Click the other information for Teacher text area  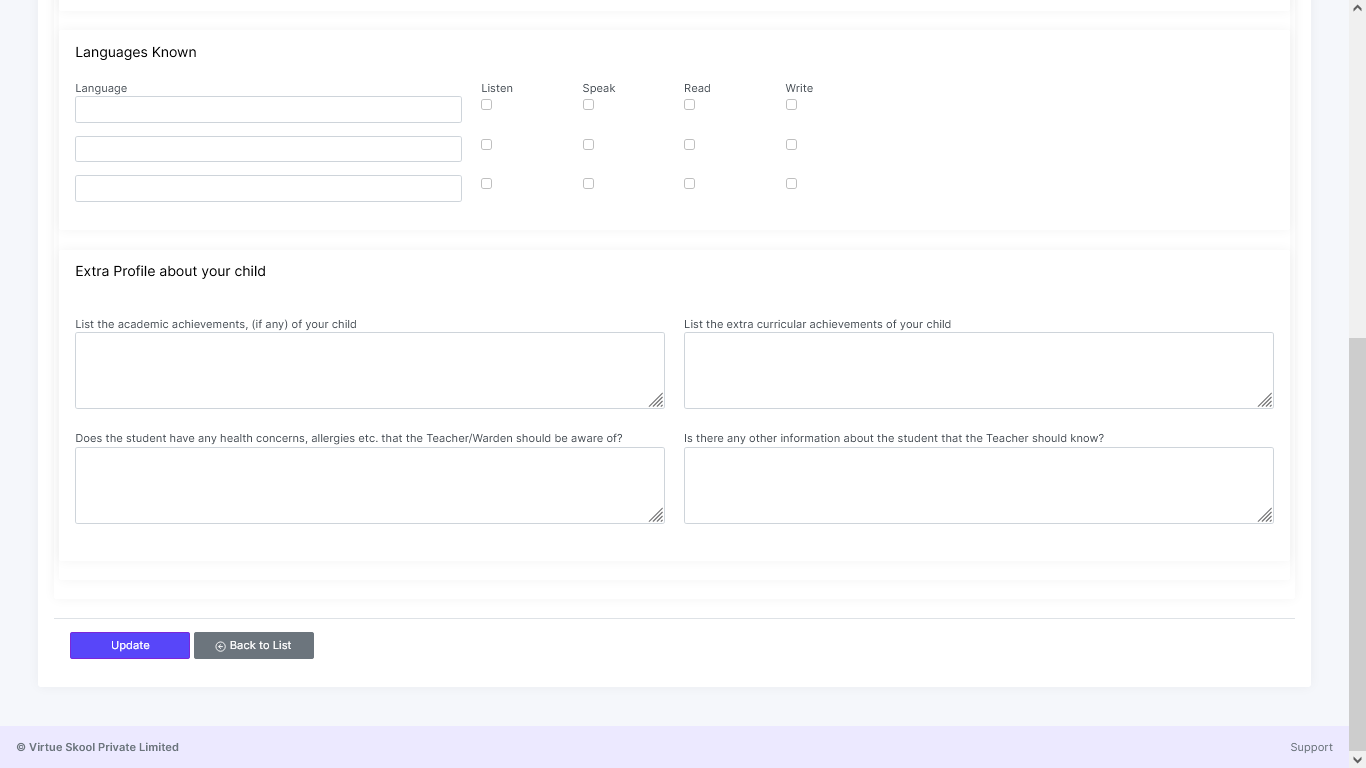coord(979,485)
